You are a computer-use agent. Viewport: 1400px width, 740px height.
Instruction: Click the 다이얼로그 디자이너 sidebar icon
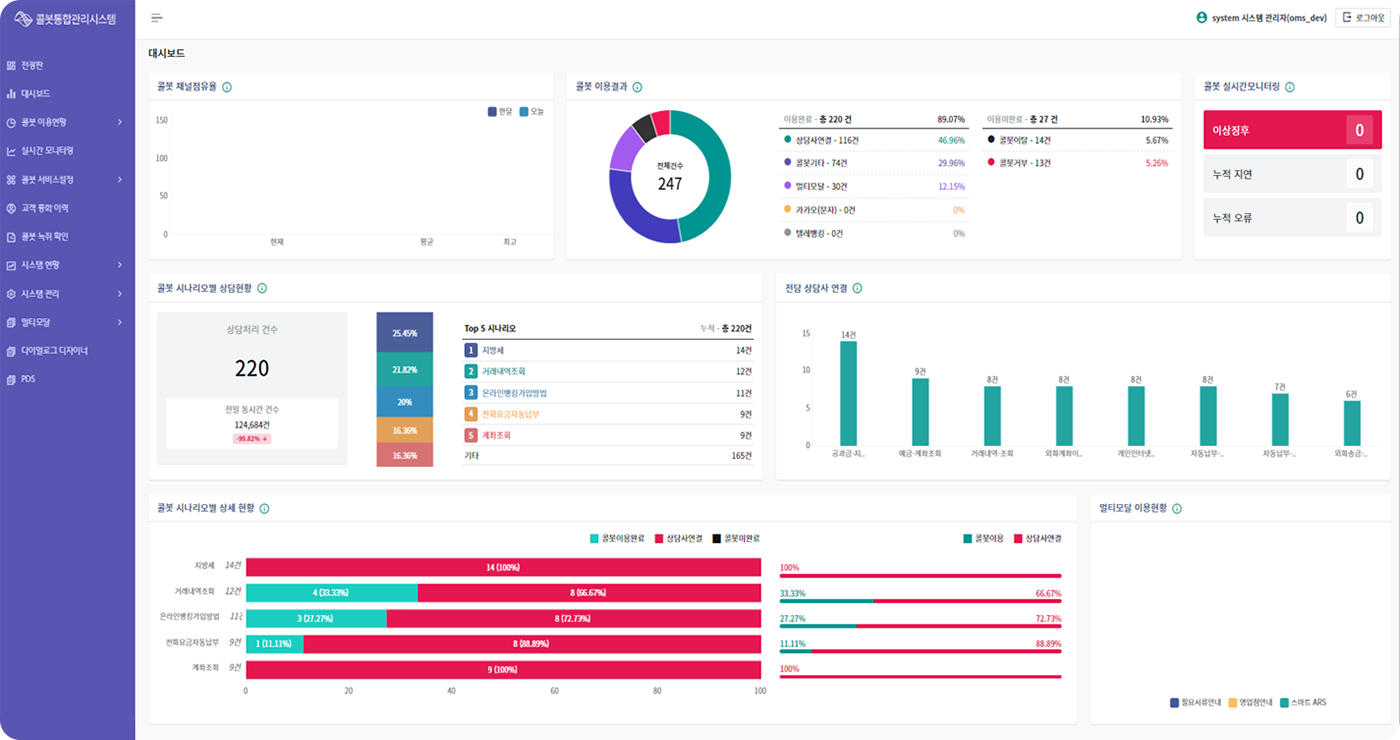pyautogui.click(x=11, y=351)
